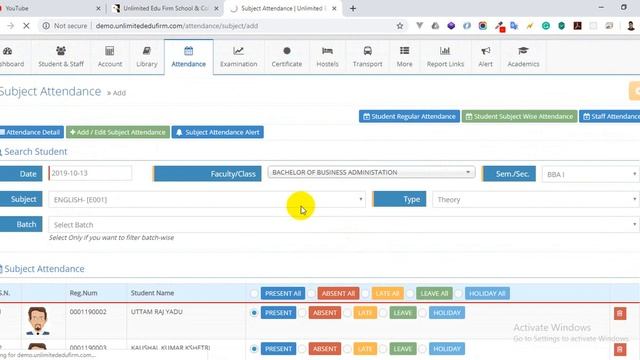Delete Kaushal Kumar Kshetri's attendance row
The image size is (640, 360).
pos(620,349)
